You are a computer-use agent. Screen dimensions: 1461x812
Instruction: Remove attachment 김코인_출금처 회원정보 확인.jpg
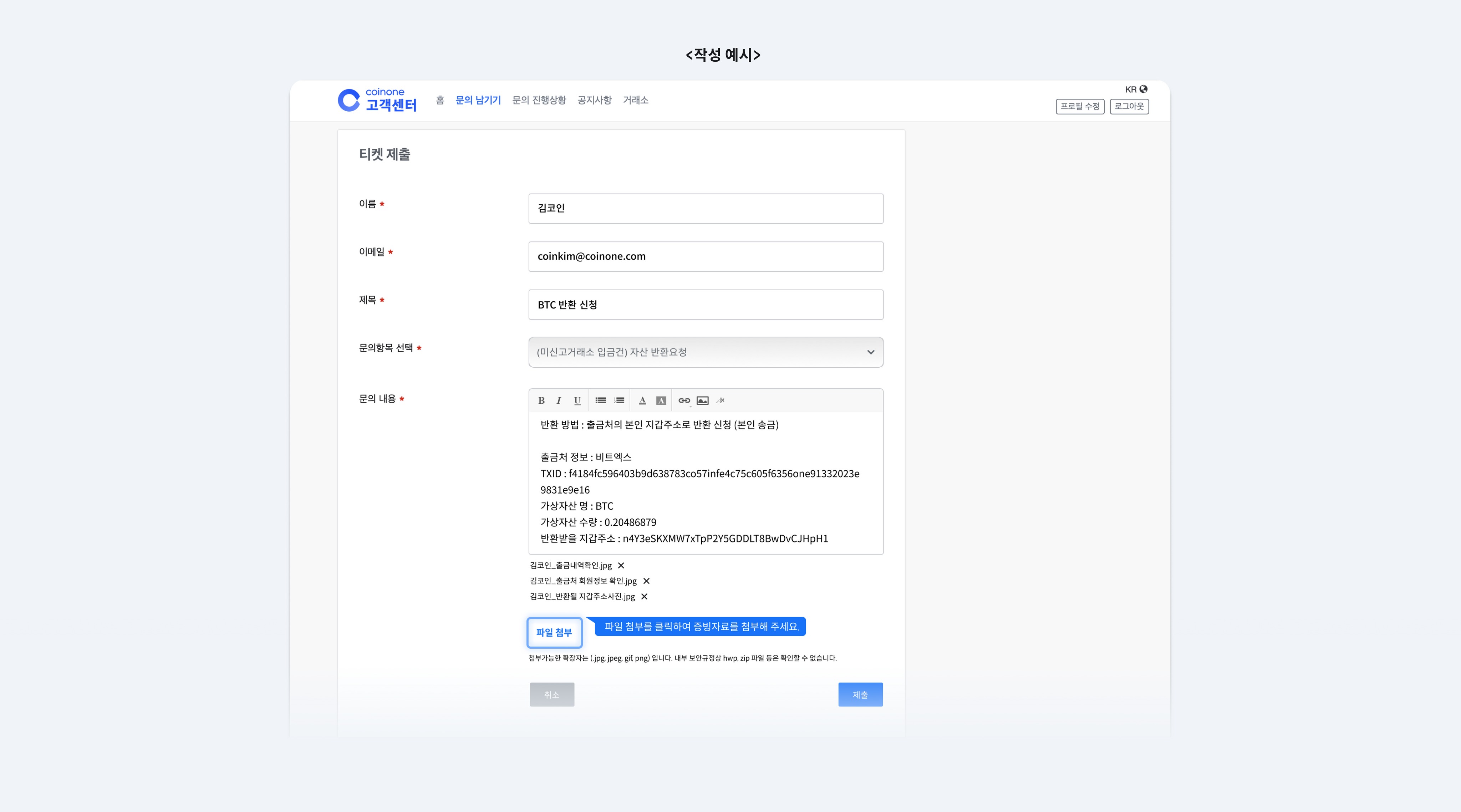pyautogui.click(x=646, y=581)
